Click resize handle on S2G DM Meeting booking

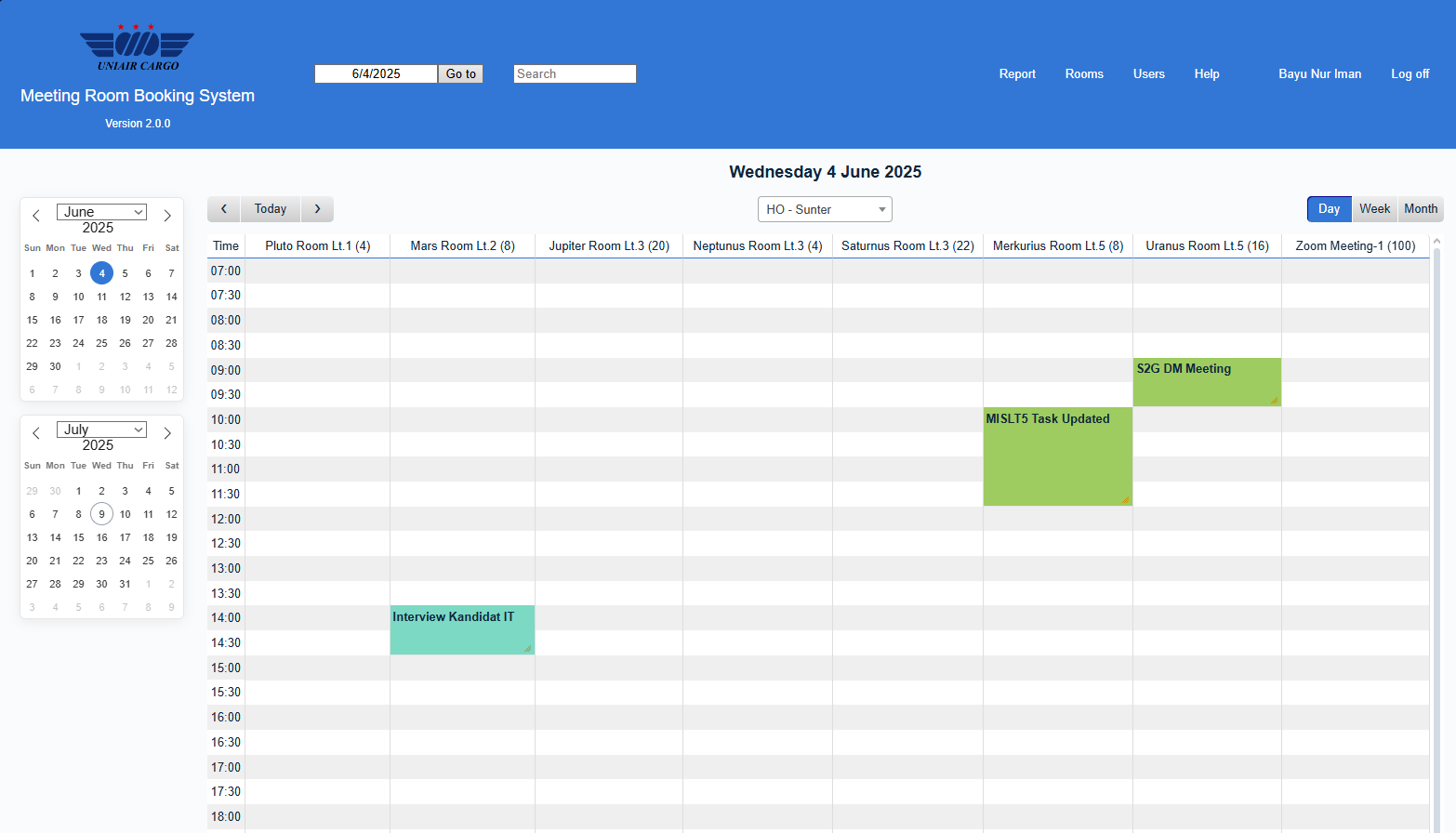pyautogui.click(x=1274, y=400)
